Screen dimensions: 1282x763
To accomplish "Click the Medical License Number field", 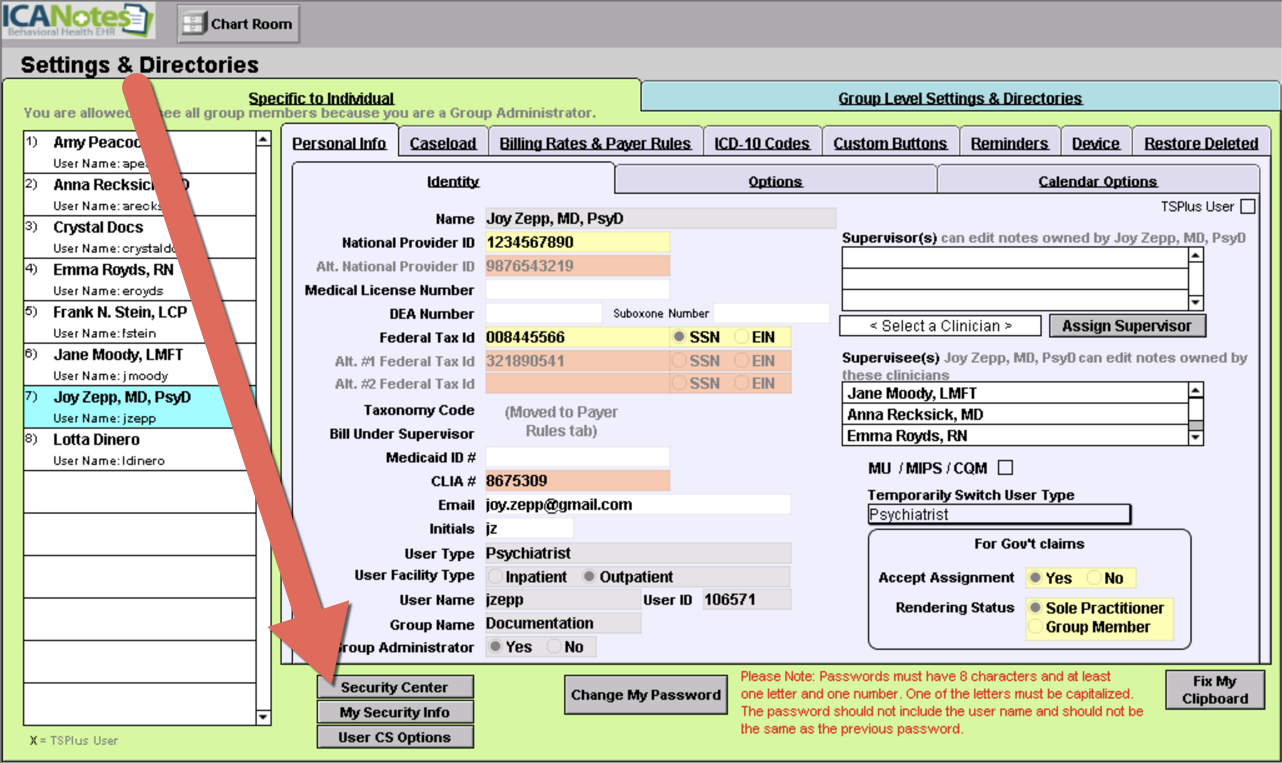I will pyautogui.click(x=577, y=290).
